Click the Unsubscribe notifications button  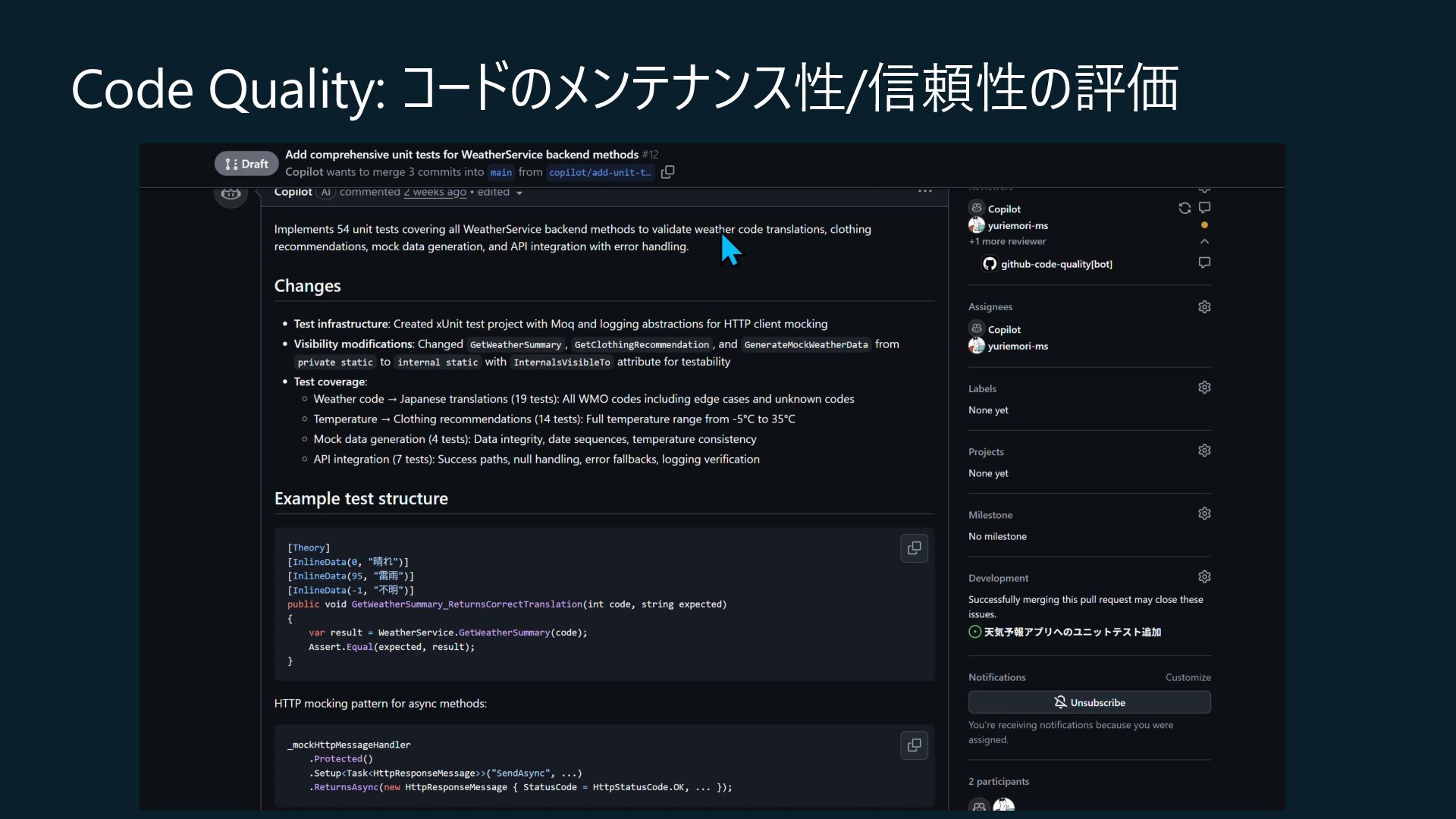(1089, 702)
